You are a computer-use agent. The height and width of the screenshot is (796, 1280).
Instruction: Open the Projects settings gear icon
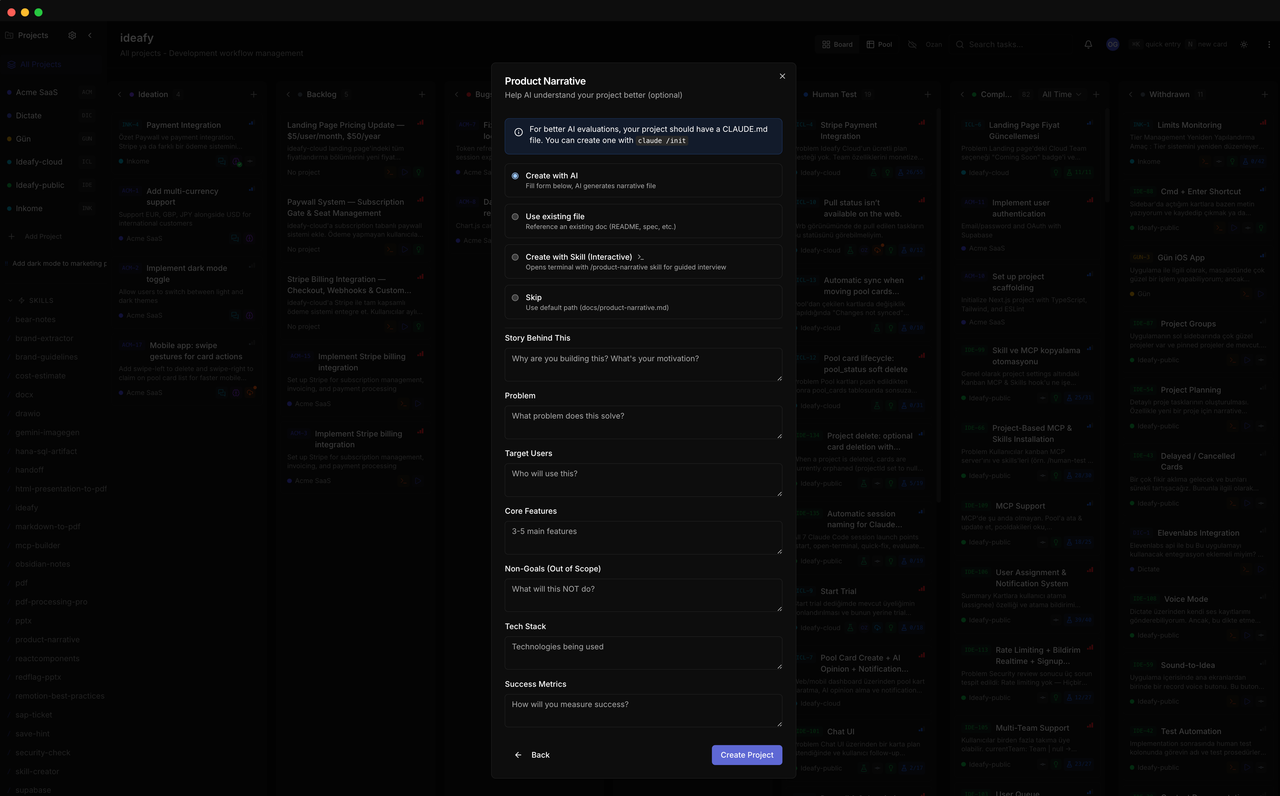(72, 35)
